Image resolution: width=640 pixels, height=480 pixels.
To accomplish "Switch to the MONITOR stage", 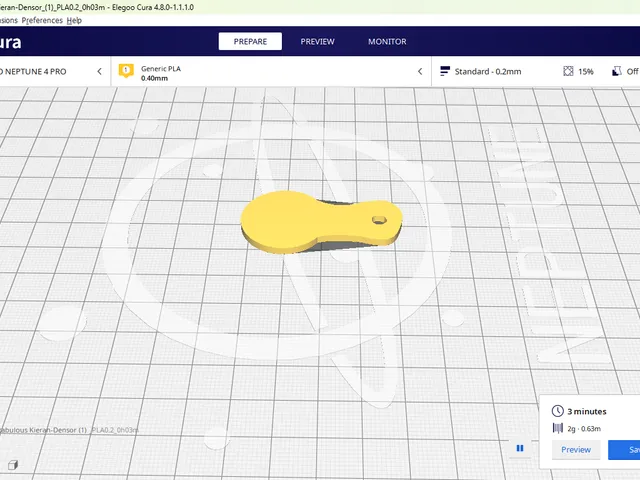I will (x=387, y=41).
